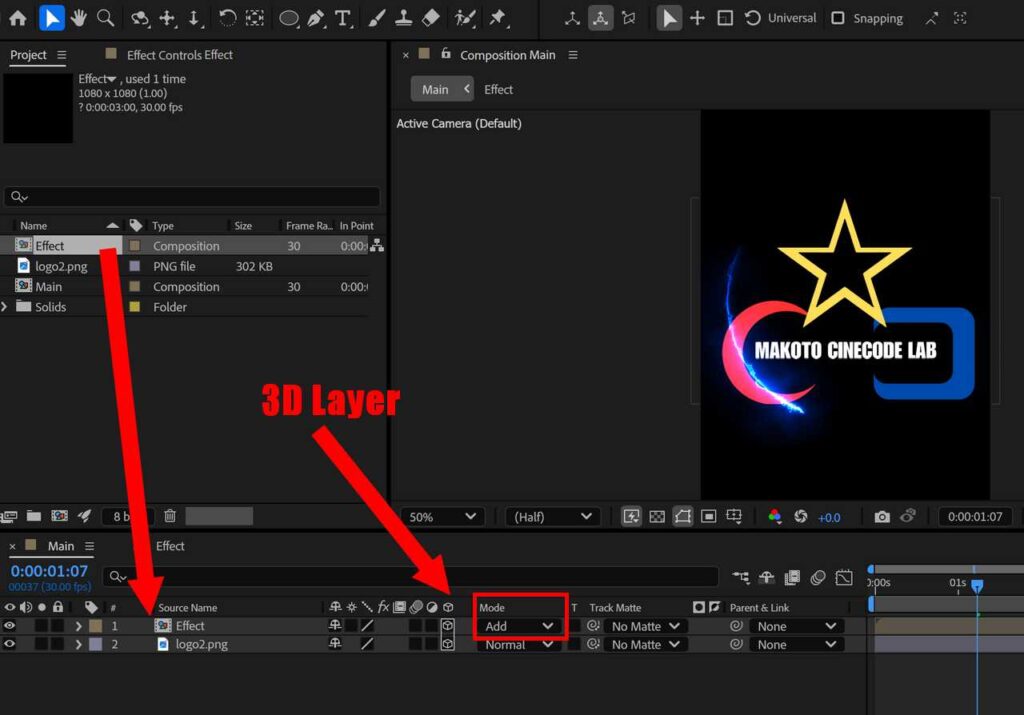Click the current time 0:00:01:07 display
1024x715 pixels.
49,571
